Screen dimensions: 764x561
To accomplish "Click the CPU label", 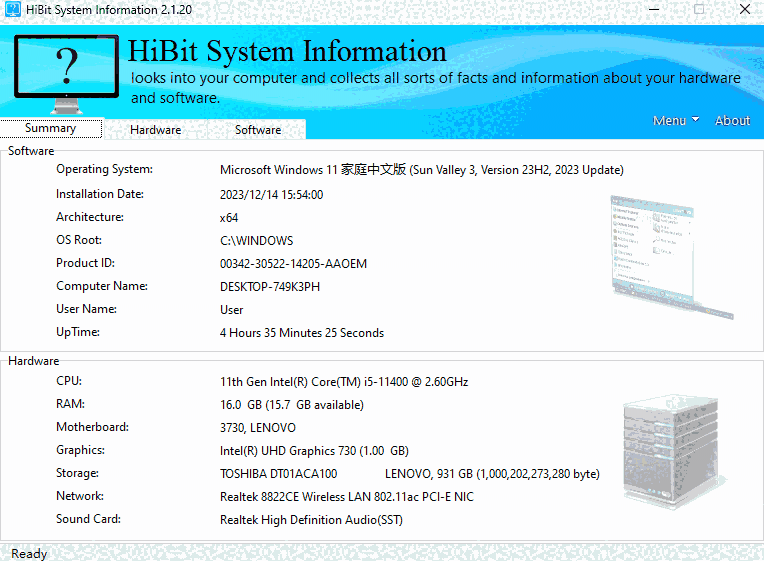I will click(x=69, y=381).
